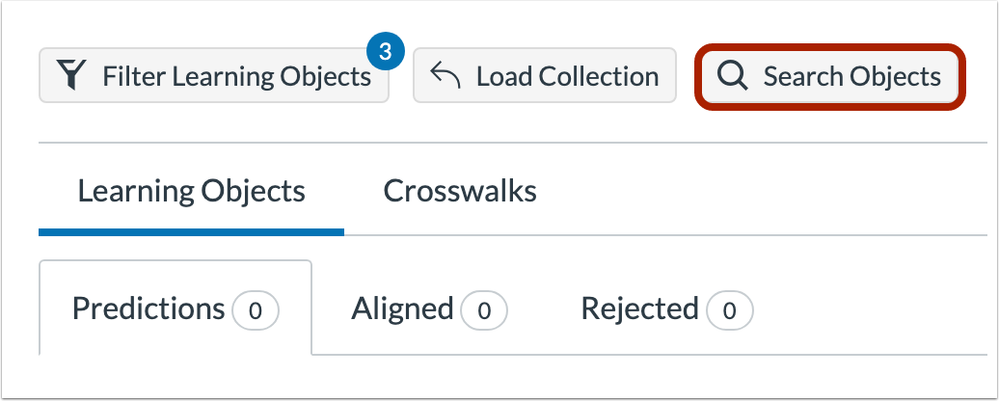Click the curved back-arrow Load Collection icon
The image size is (999, 401).
pos(445,76)
